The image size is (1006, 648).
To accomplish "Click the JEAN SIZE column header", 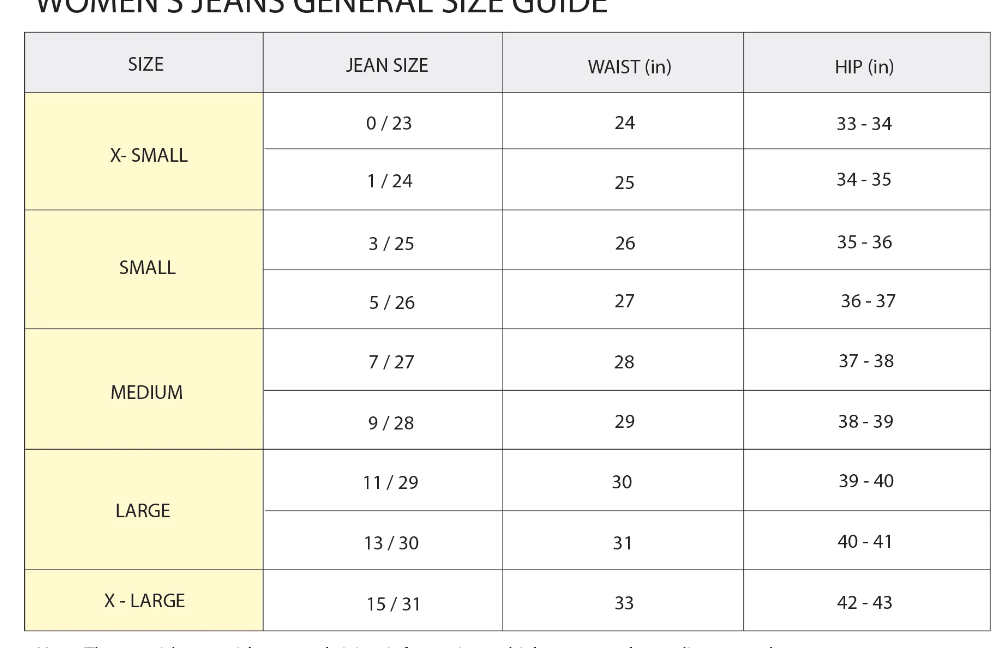I will pos(386,66).
